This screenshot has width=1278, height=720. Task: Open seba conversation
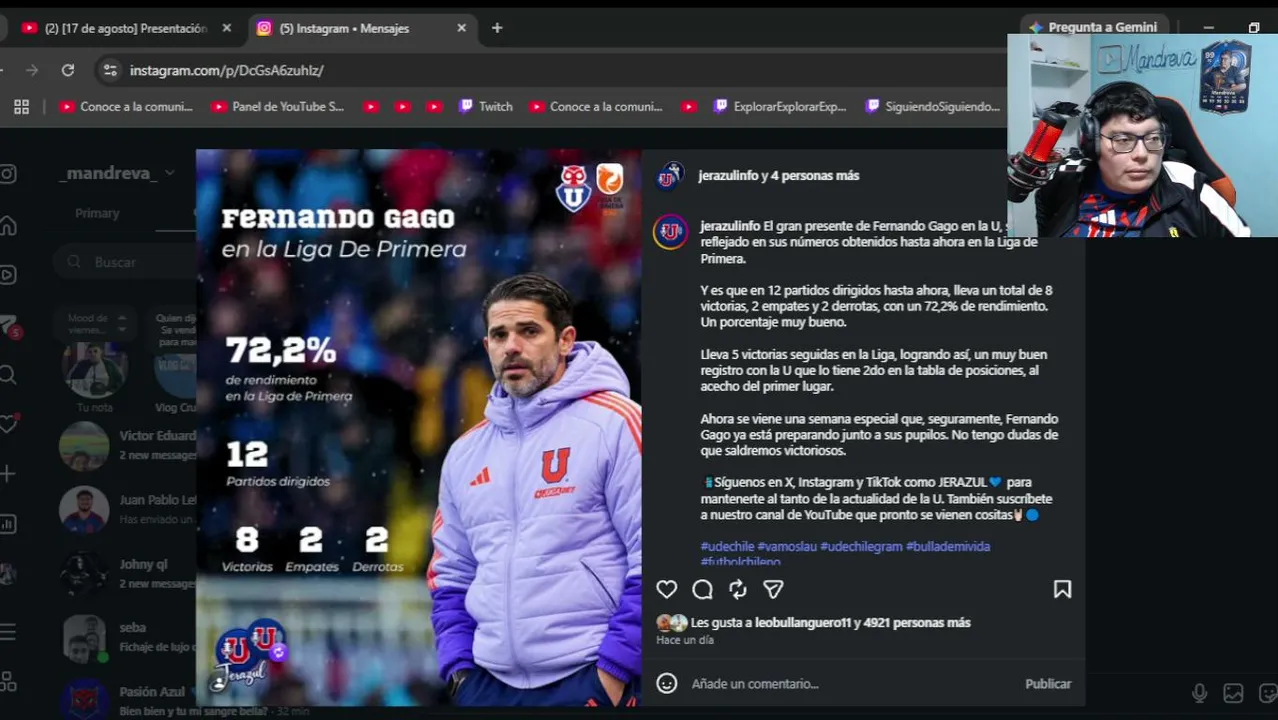[127, 638]
